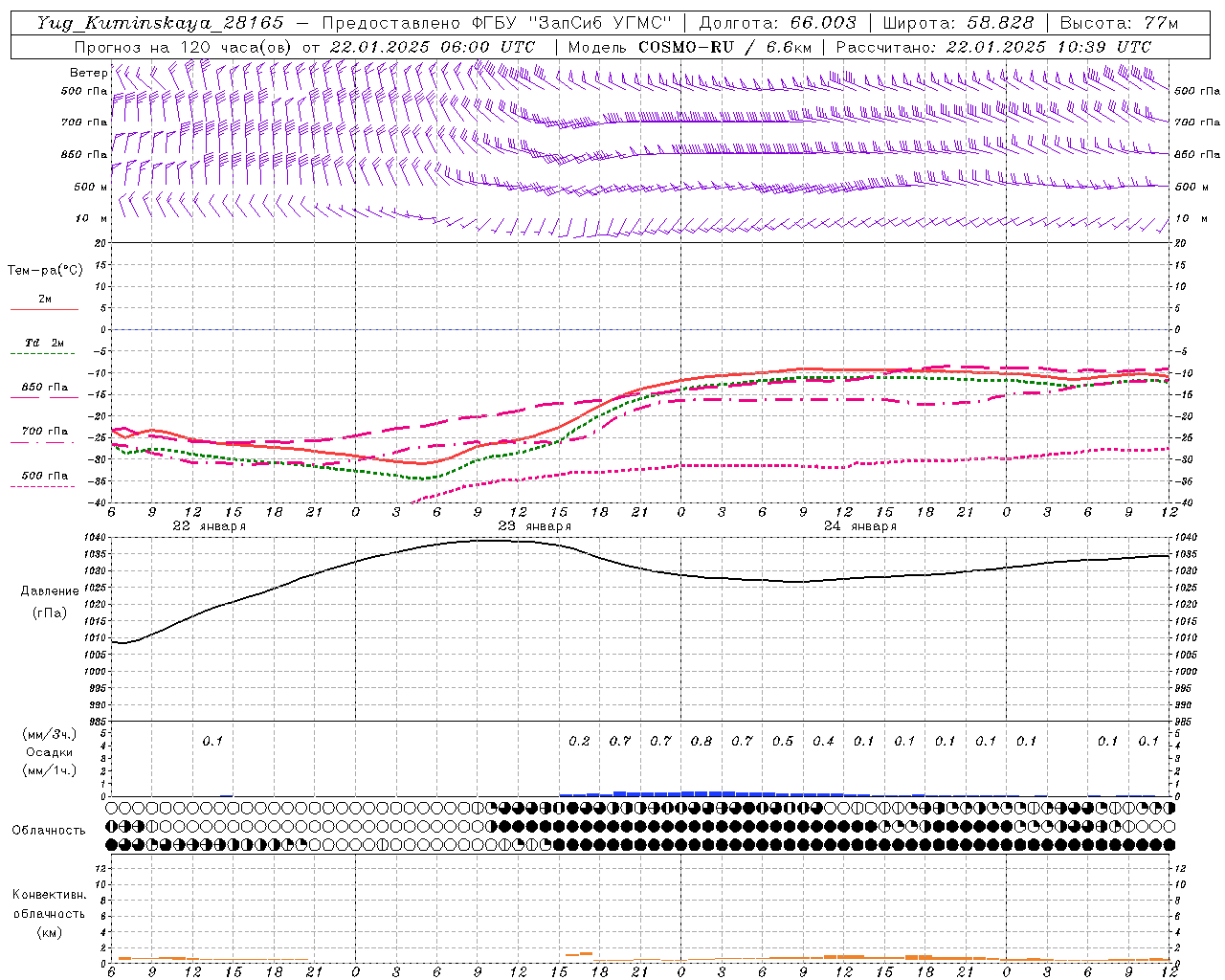The width and height of the screenshot is (1225, 980).
Task: Select the 10 м wind level label
Action: pos(92,218)
